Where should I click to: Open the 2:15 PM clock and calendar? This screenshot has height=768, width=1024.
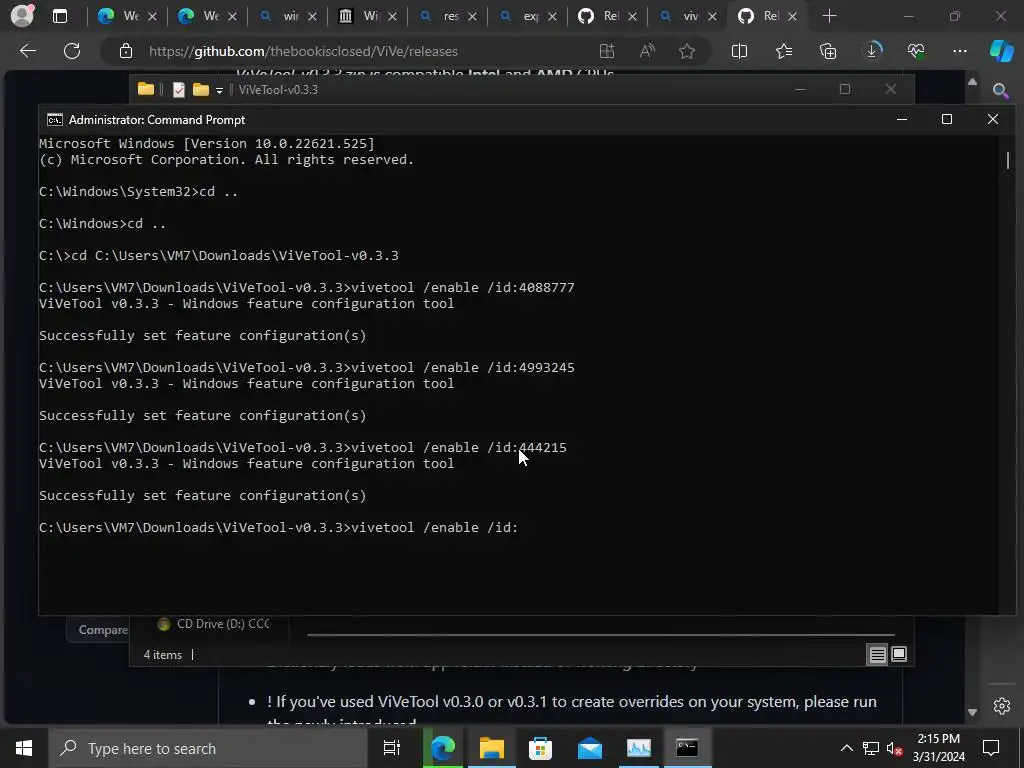click(938, 748)
